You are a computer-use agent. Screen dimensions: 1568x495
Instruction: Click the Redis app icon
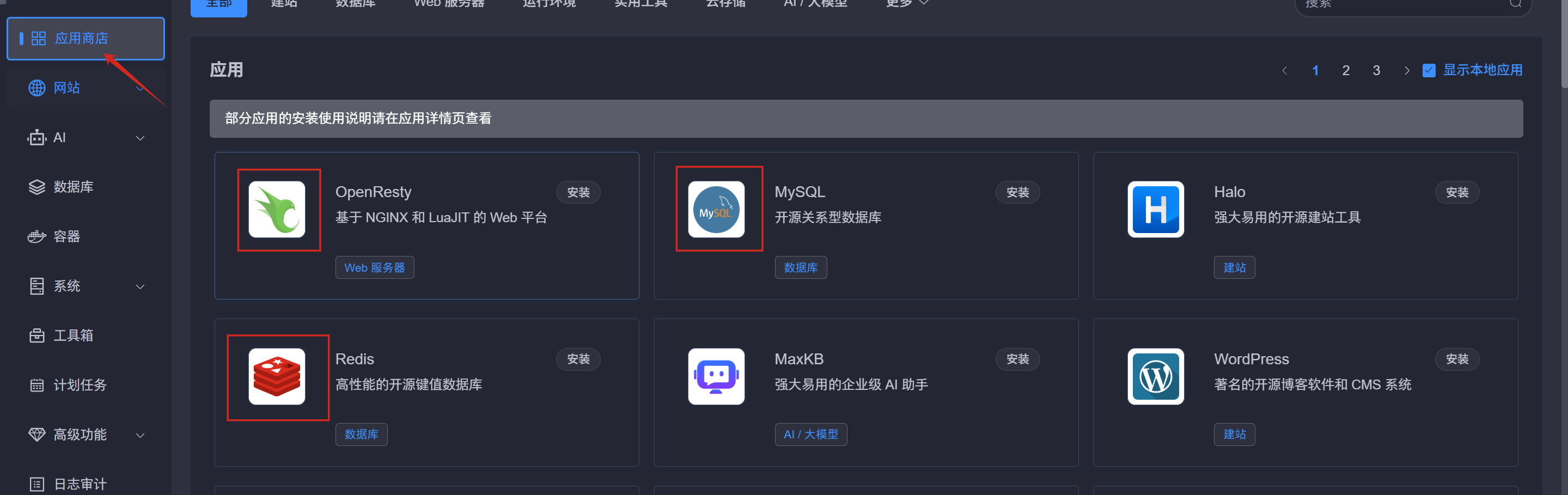(x=277, y=376)
